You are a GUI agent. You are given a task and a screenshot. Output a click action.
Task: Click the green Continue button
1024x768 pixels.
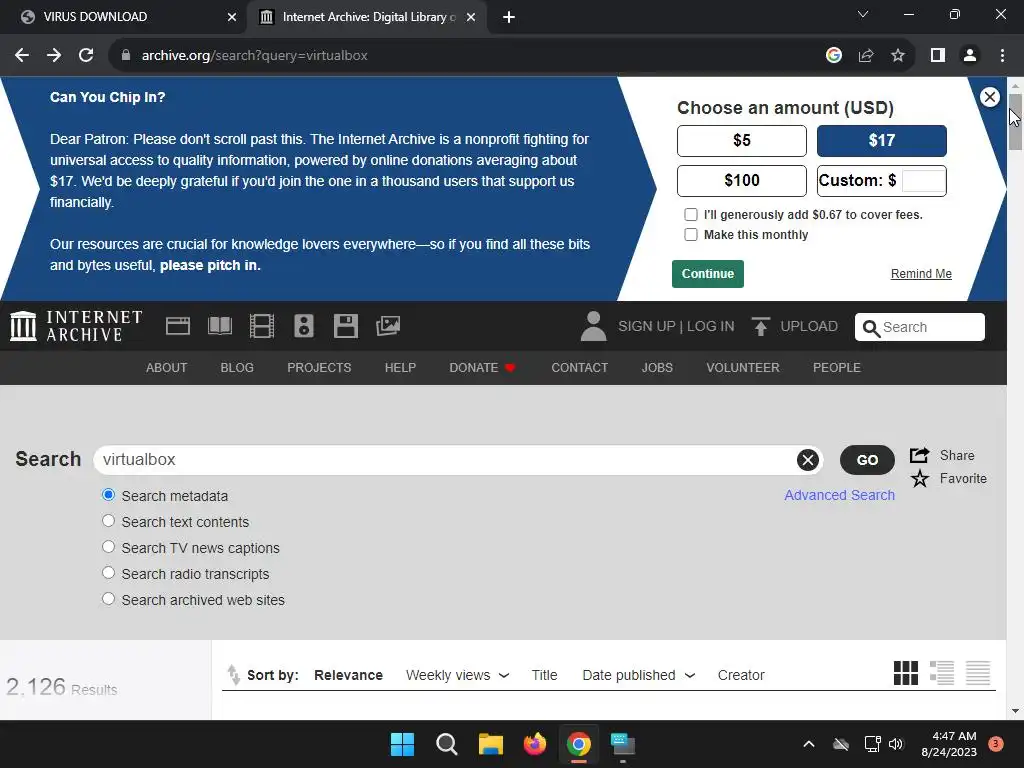708,274
